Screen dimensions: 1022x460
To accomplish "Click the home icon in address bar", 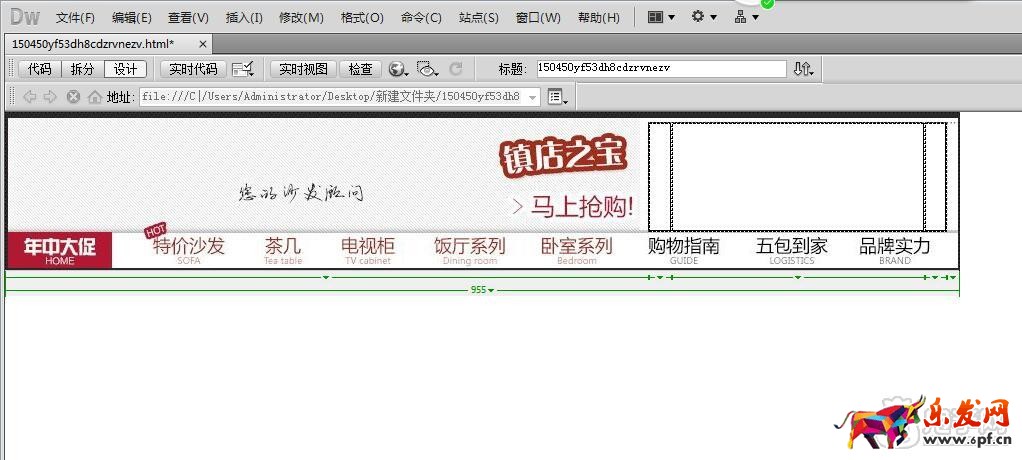I will point(94,97).
